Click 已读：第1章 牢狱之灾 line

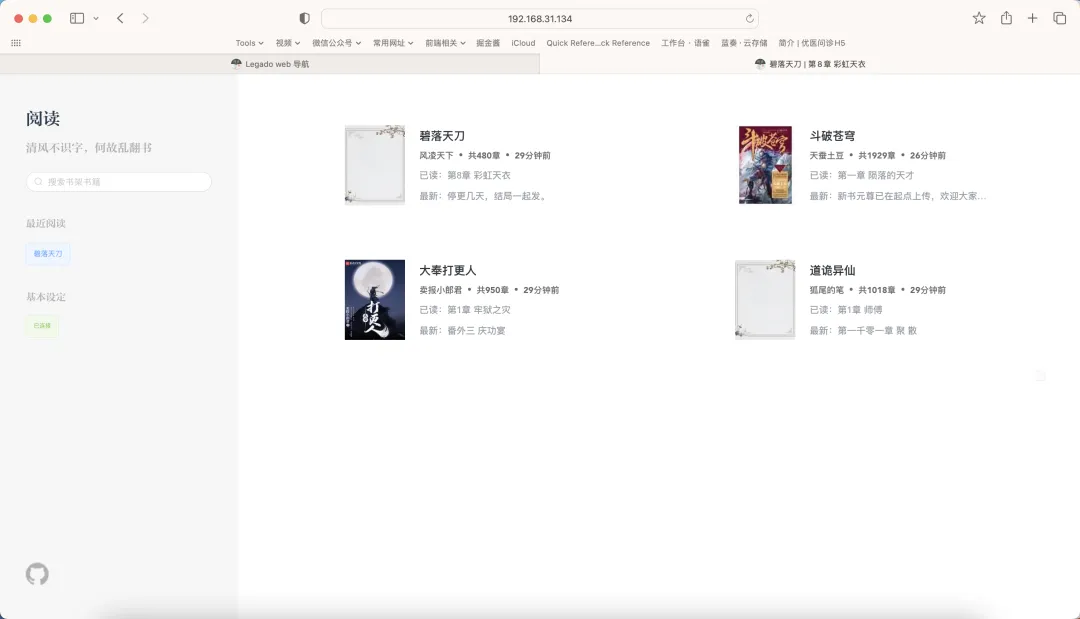(x=465, y=310)
